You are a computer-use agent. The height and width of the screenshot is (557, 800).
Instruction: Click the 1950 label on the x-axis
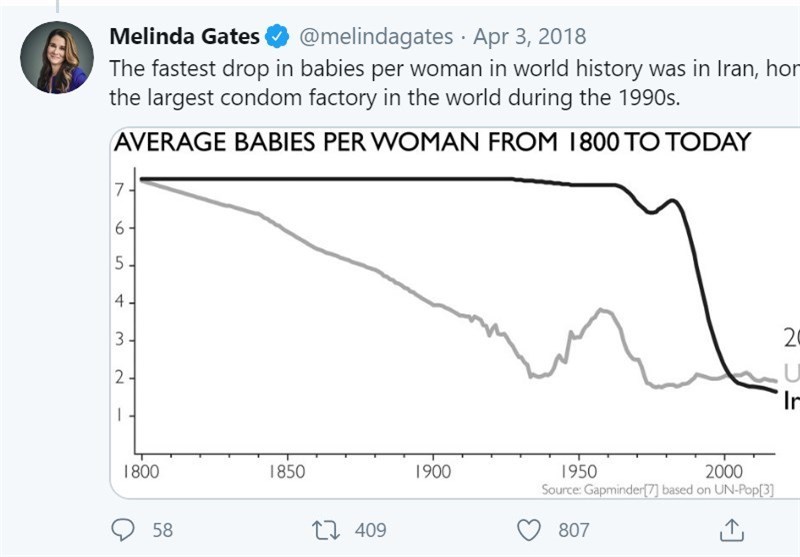pyautogui.click(x=578, y=471)
